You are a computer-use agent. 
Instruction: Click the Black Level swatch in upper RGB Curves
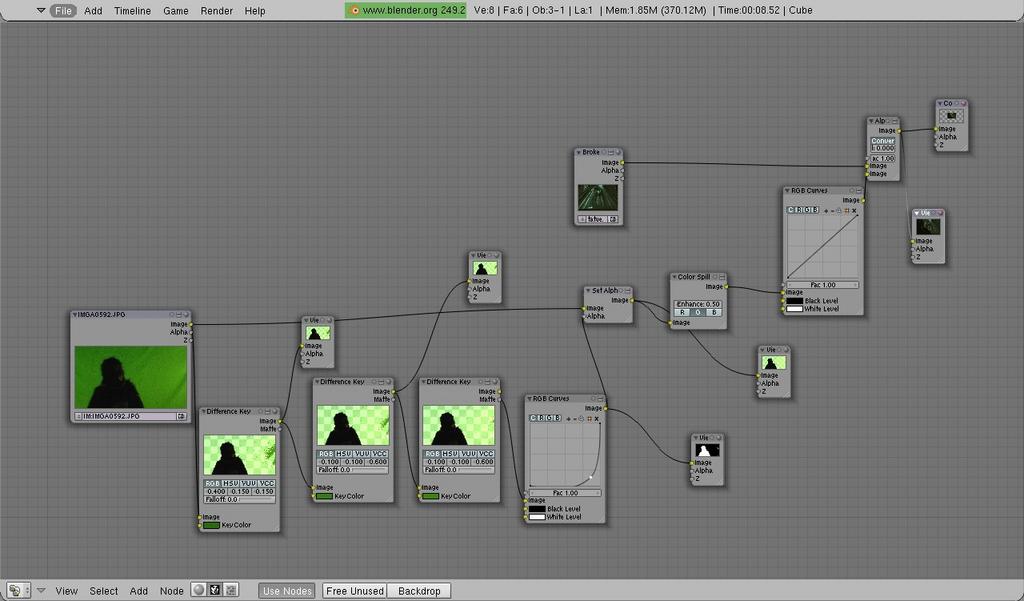tap(794, 301)
